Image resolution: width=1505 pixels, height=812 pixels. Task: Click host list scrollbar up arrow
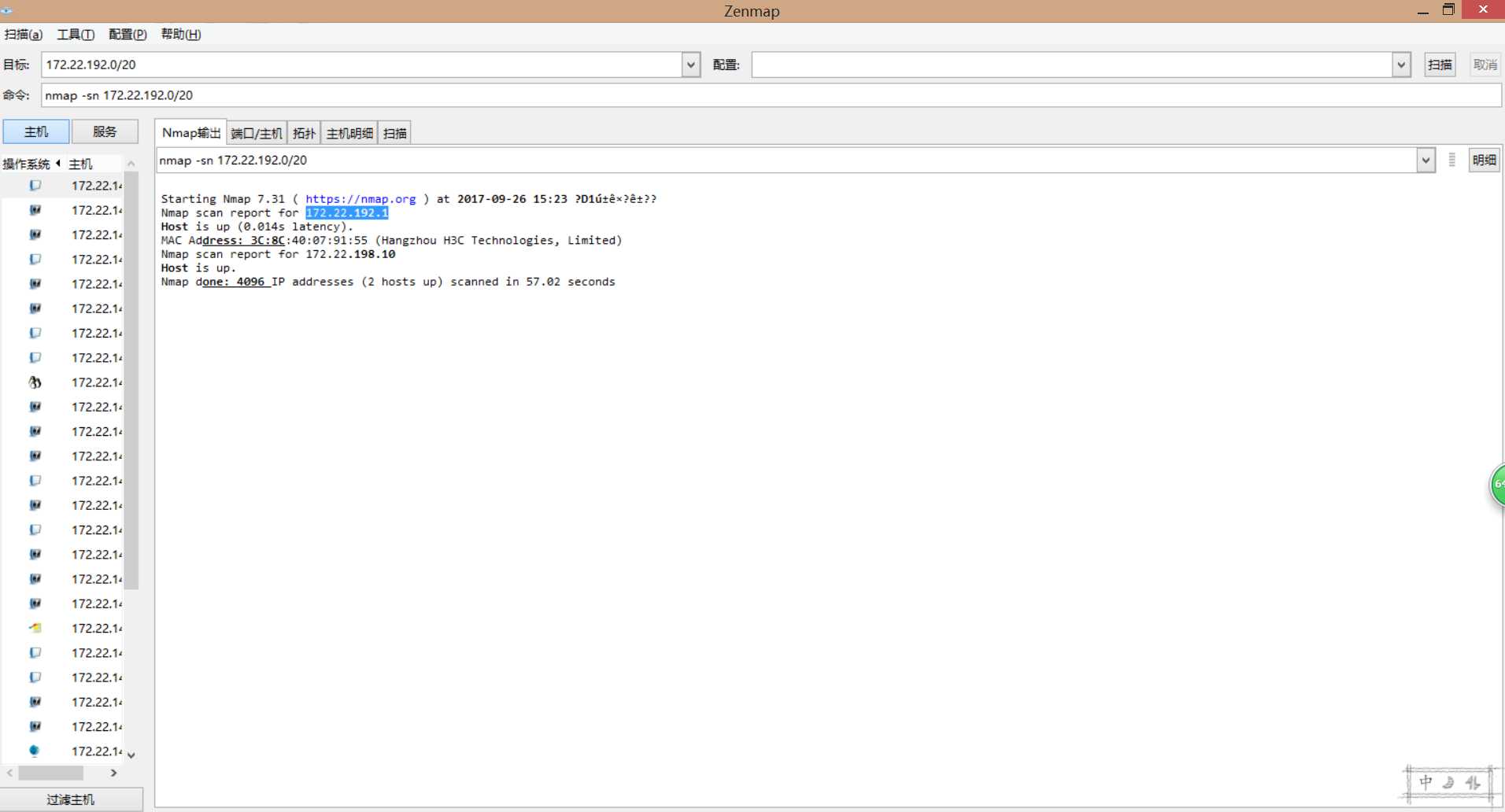tap(131, 164)
